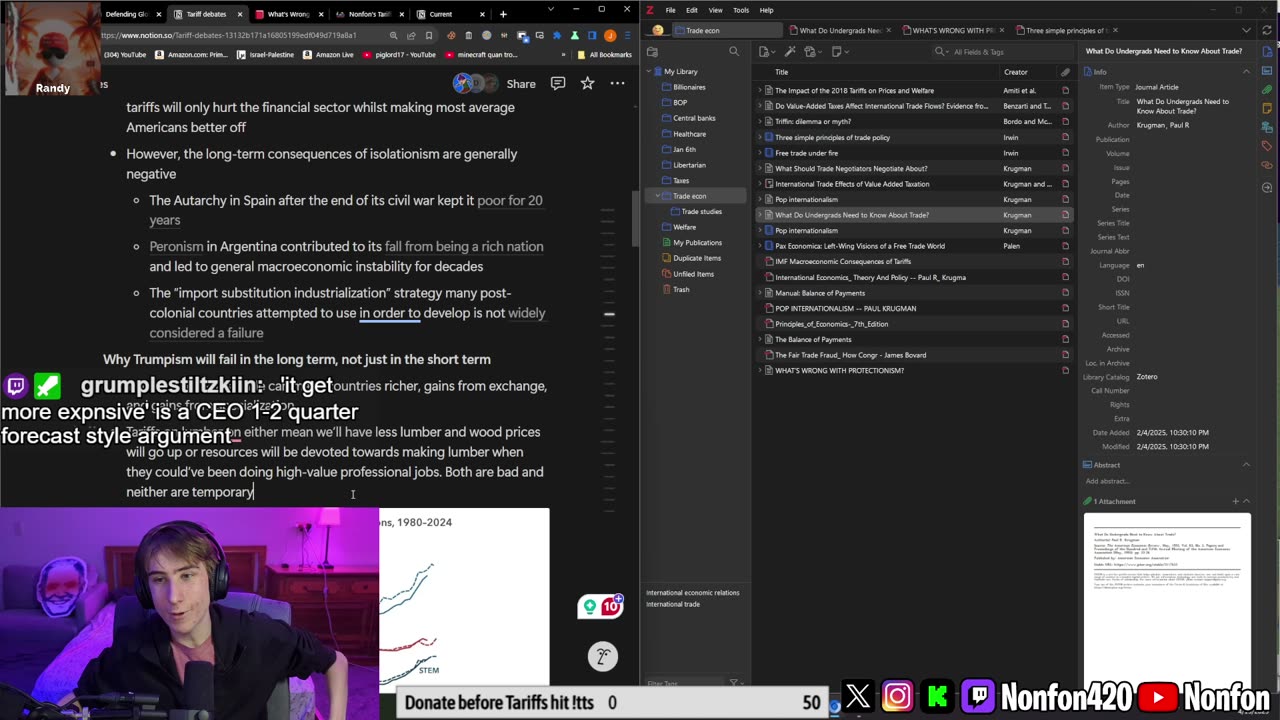This screenshot has height=720, width=1280.
Task: Collapse the Info section in item pane
Action: (1246, 72)
